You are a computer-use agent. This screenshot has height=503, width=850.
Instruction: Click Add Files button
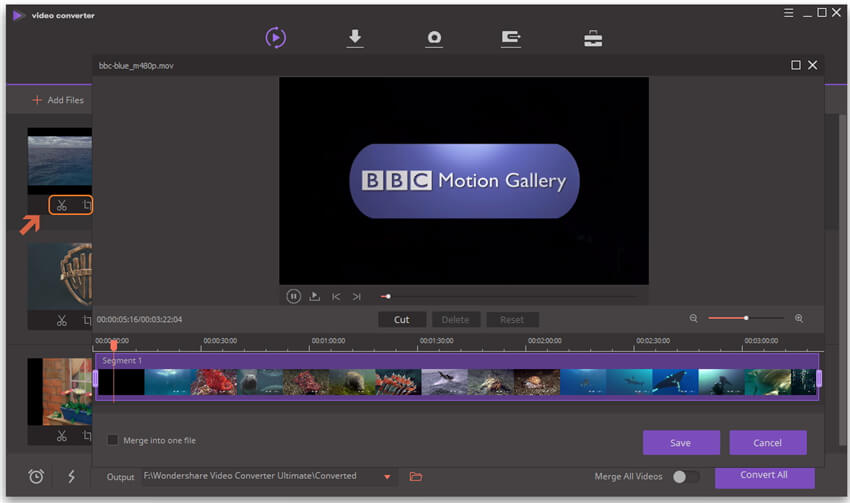[x=57, y=100]
